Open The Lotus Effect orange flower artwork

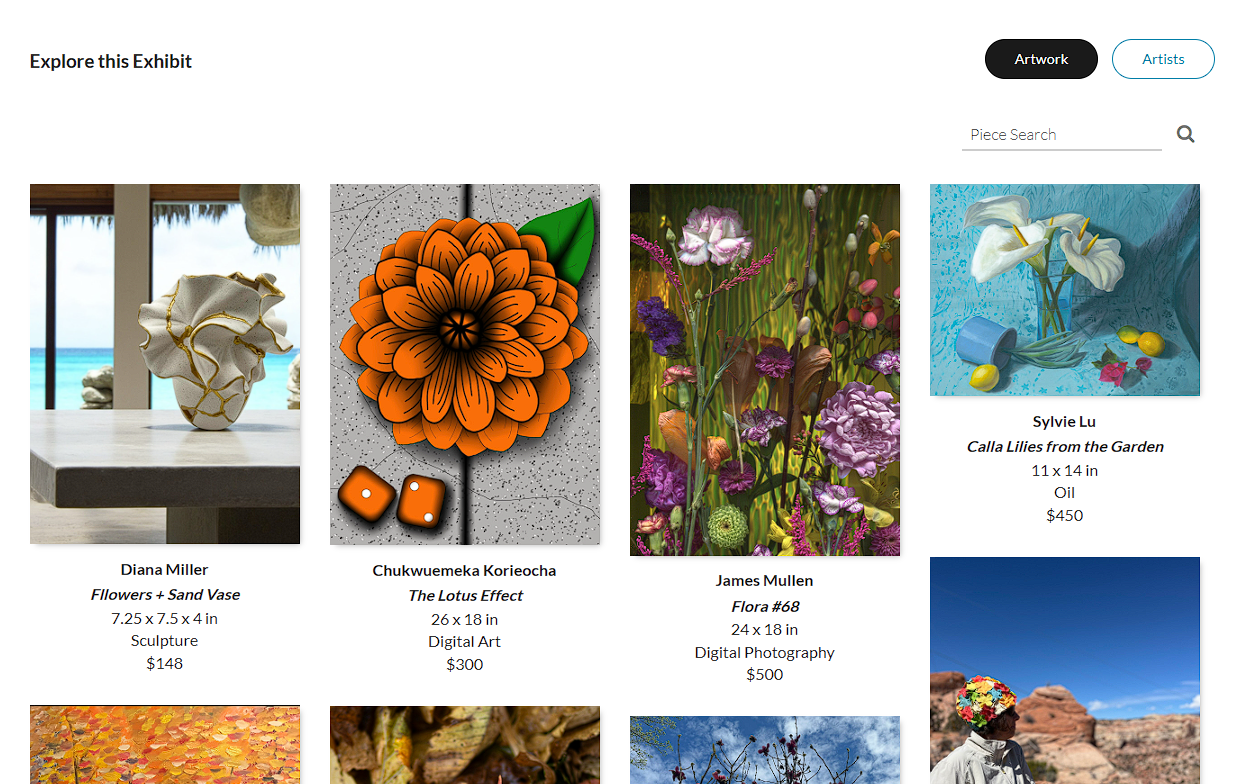(x=465, y=364)
